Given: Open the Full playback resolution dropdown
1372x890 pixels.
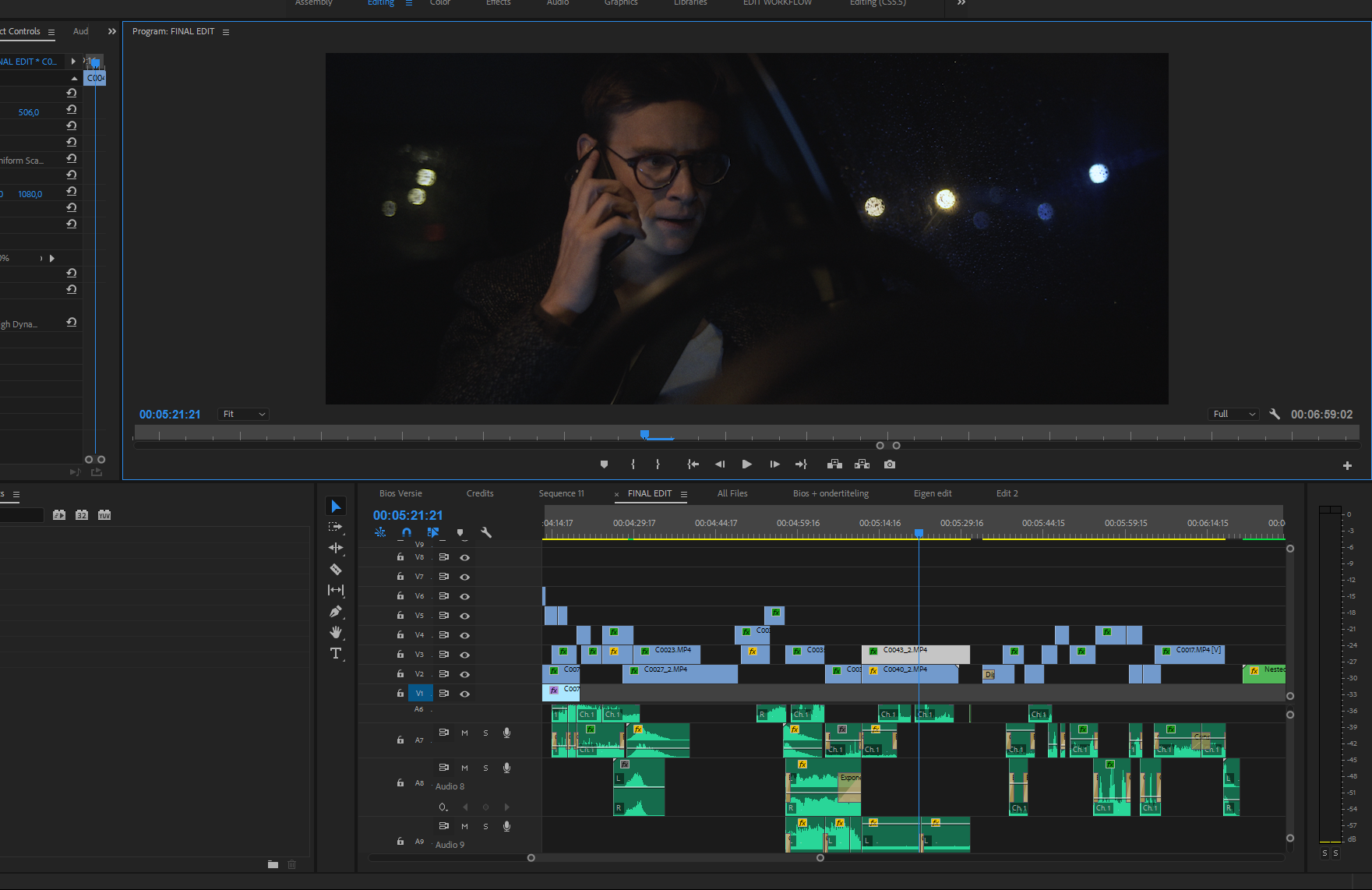Looking at the screenshot, I should [x=1234, y=415].
